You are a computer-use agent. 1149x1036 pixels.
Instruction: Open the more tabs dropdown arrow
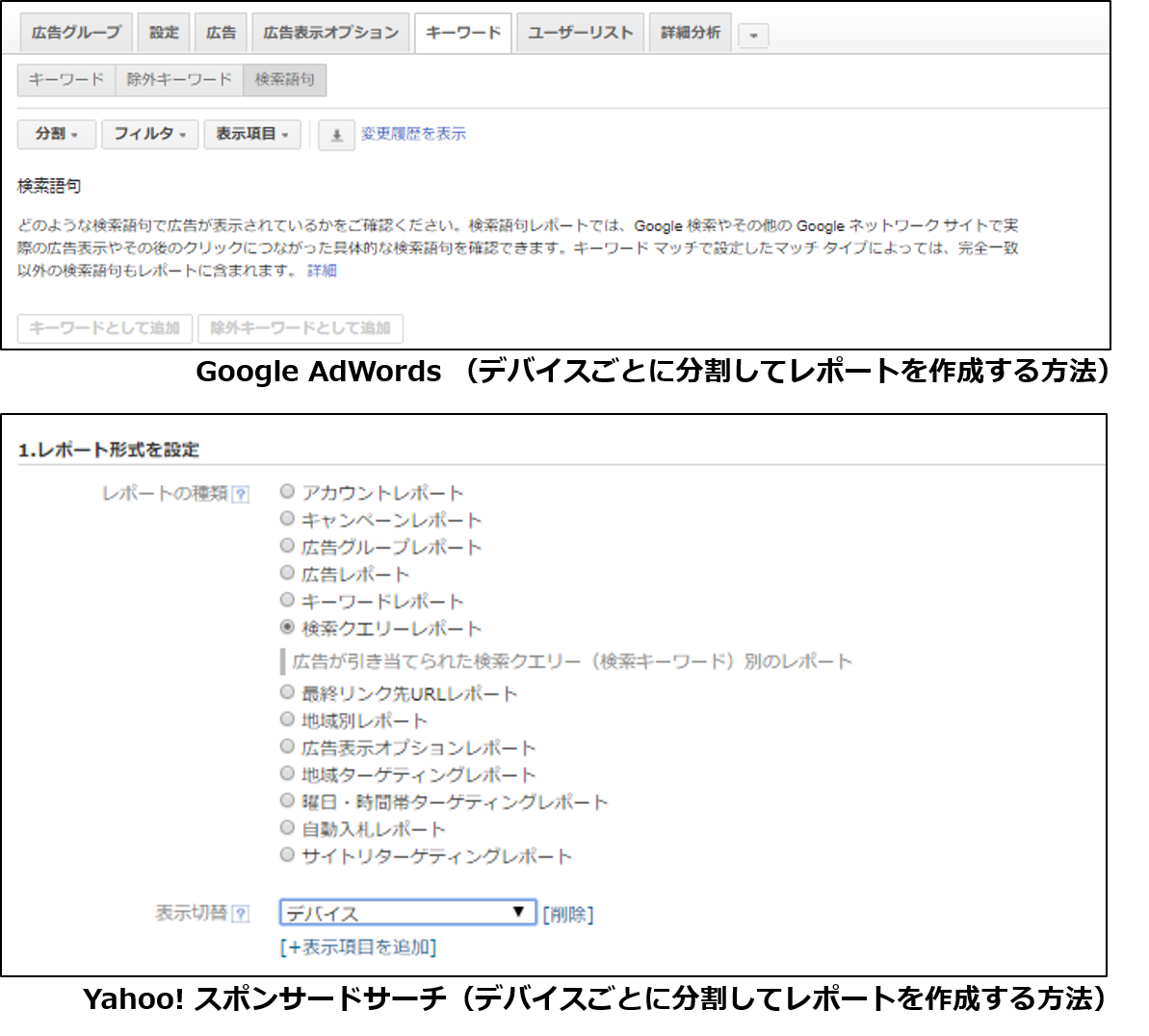click(753, 36)
